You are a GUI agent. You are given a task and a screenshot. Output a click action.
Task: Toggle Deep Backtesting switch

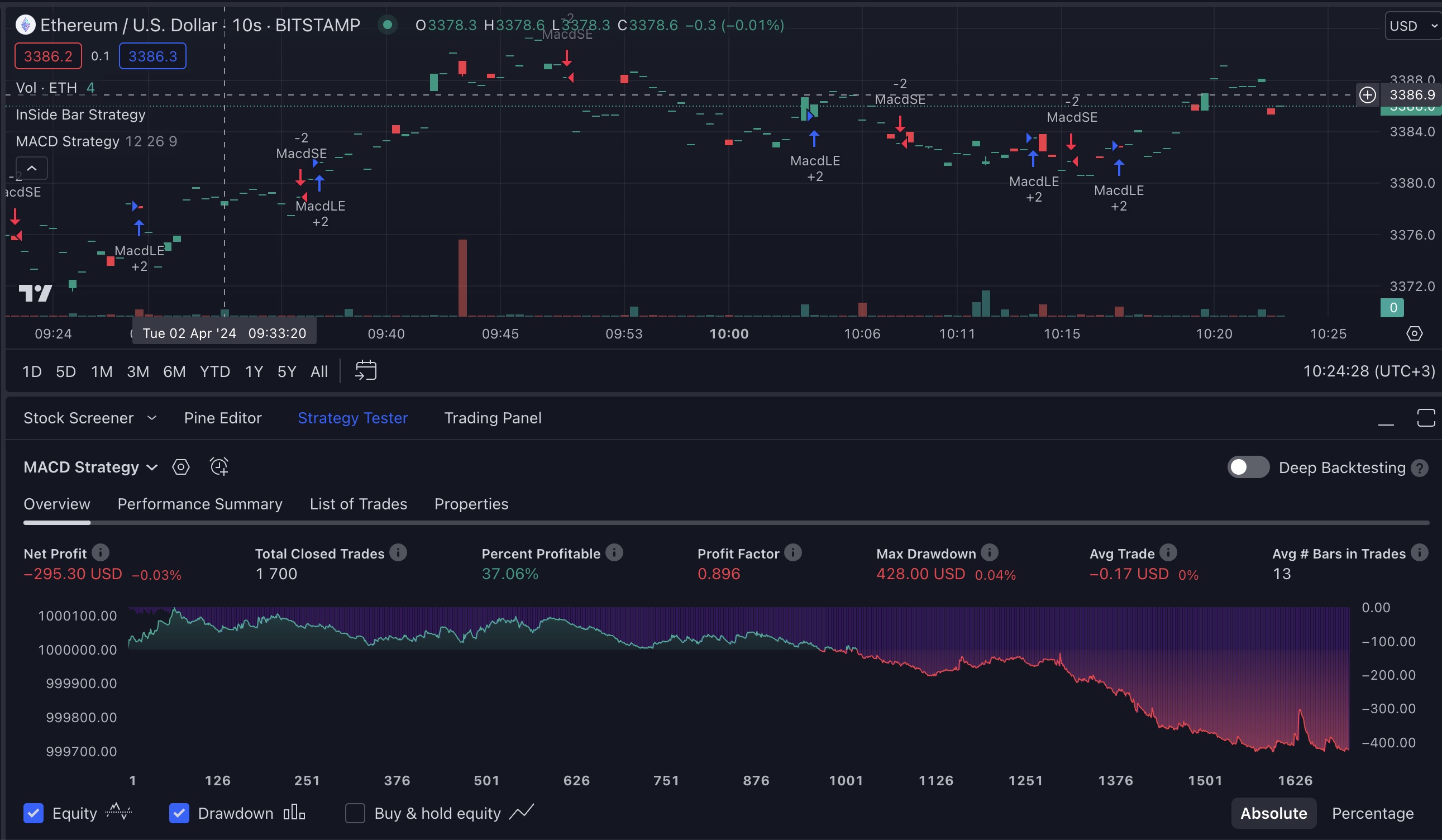pos(1248,467)
